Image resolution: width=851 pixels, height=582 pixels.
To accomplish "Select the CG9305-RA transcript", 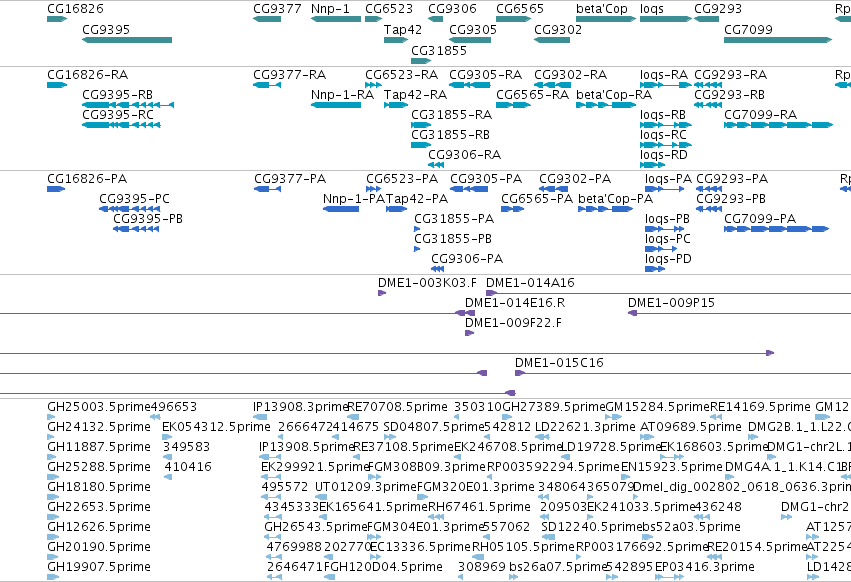I will (x=470, y=85).
